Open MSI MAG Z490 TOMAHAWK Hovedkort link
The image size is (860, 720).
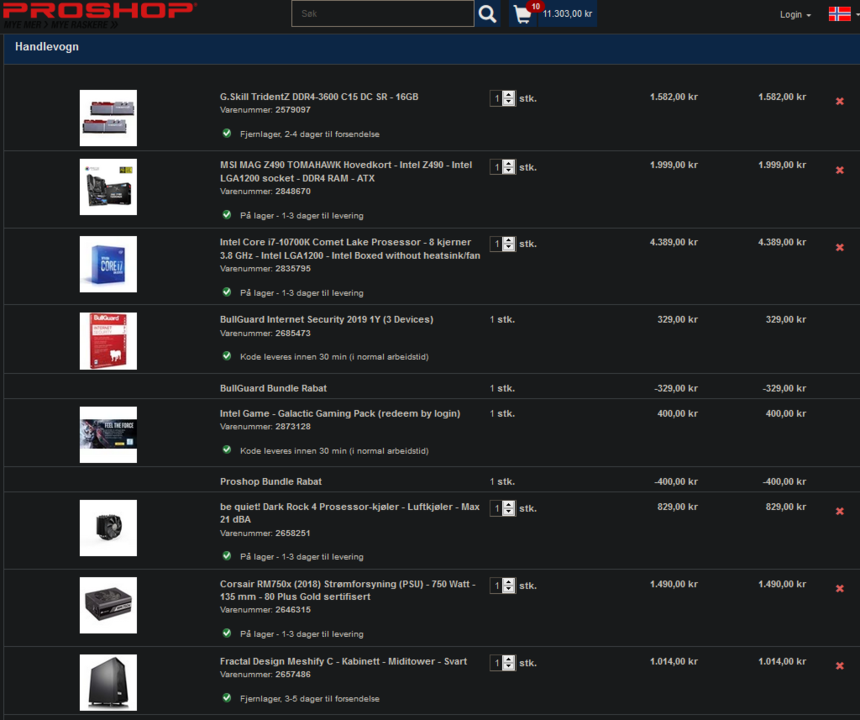tap(346, 172)
